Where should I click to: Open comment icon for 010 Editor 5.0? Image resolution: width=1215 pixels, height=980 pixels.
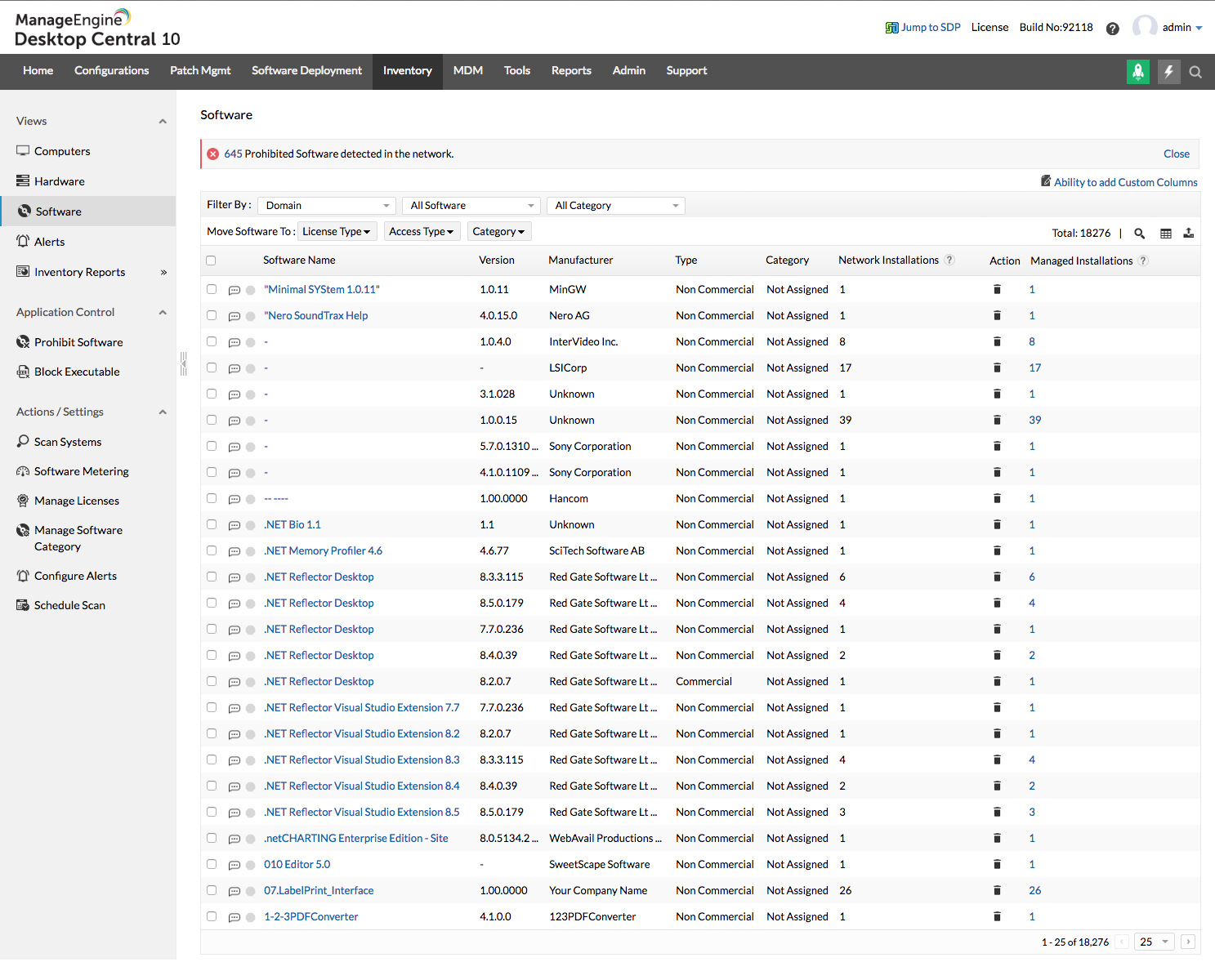pos(235,865)
